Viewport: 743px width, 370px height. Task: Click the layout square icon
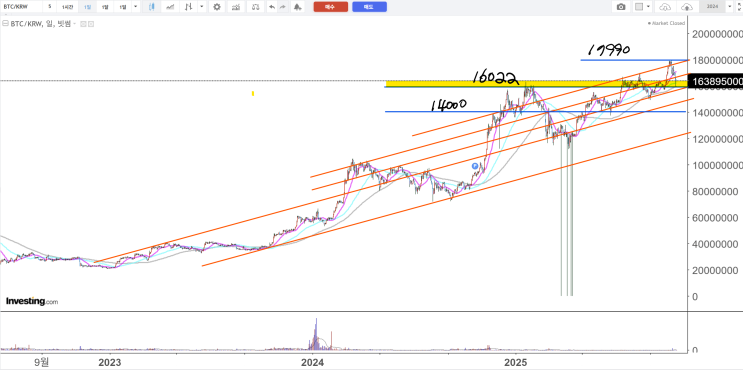[638, 7]
